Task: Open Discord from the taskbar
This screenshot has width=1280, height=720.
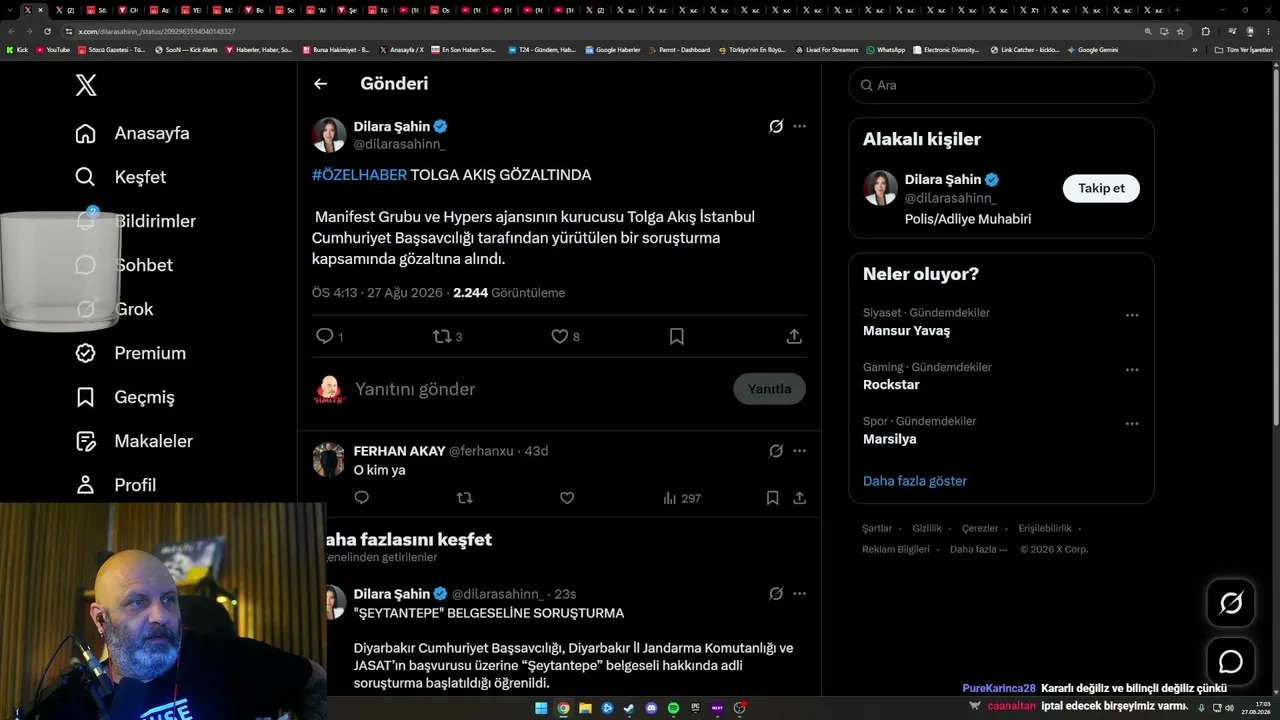Action: point(651,708)
